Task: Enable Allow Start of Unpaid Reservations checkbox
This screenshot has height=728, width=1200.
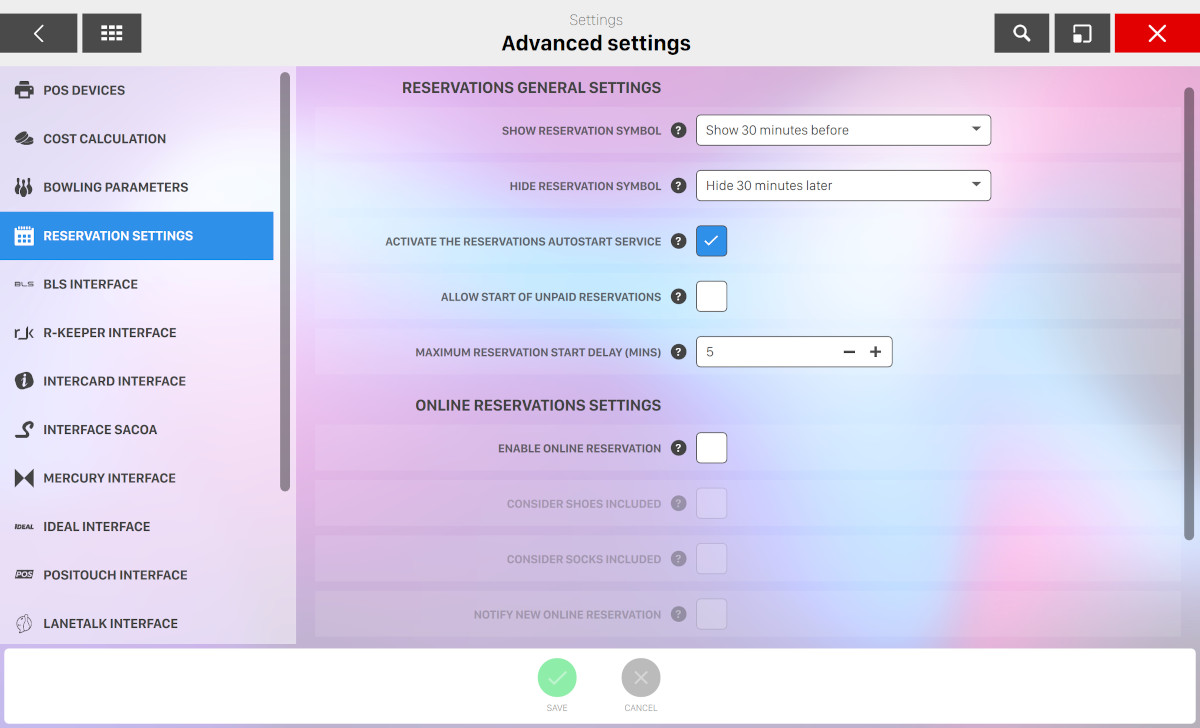Action: 711,297
